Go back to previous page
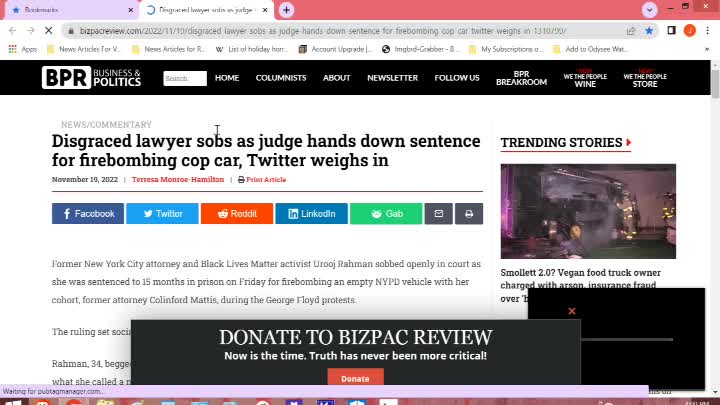This screenshot has width=720, height=405. click(12, 31)
